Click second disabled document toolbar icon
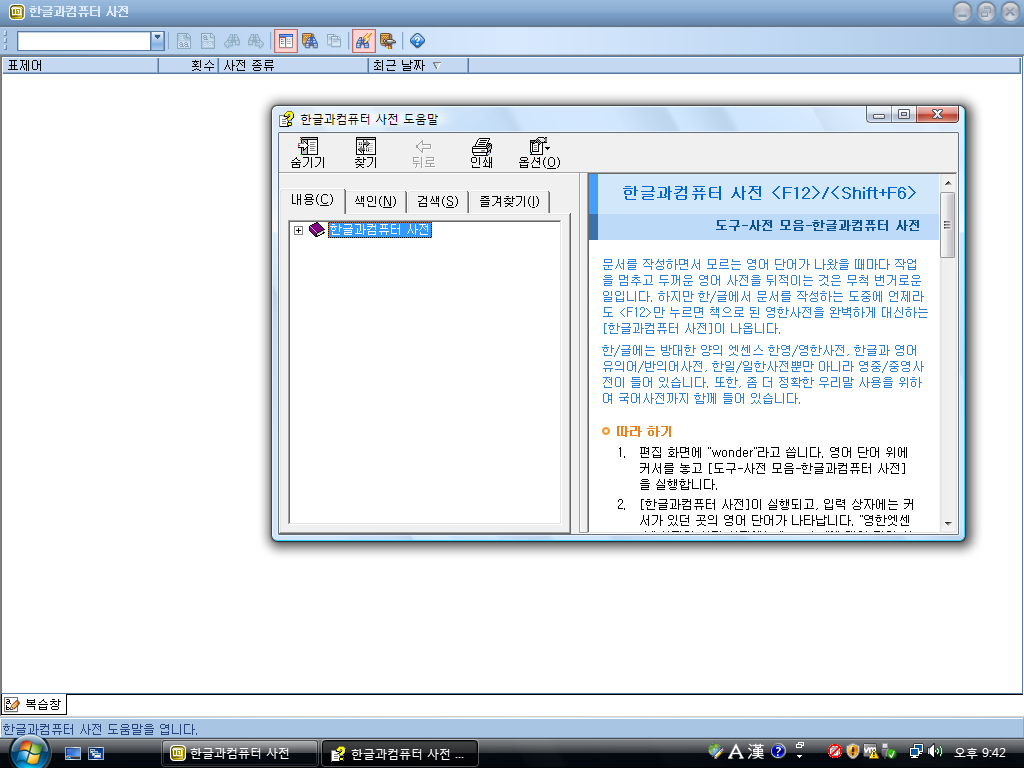The width and height of the screenshot is (1024, 768). [x=208, y=41]
